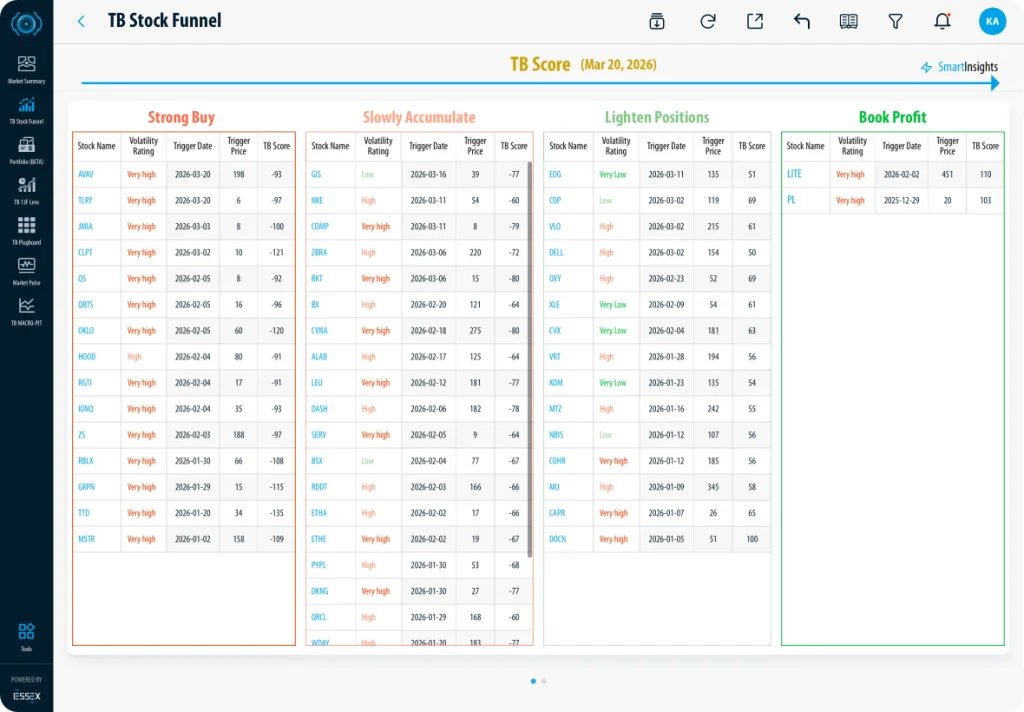Refresh the stock funnel data
Viewport: 1024px width, 712px height.
coord(708,21)
